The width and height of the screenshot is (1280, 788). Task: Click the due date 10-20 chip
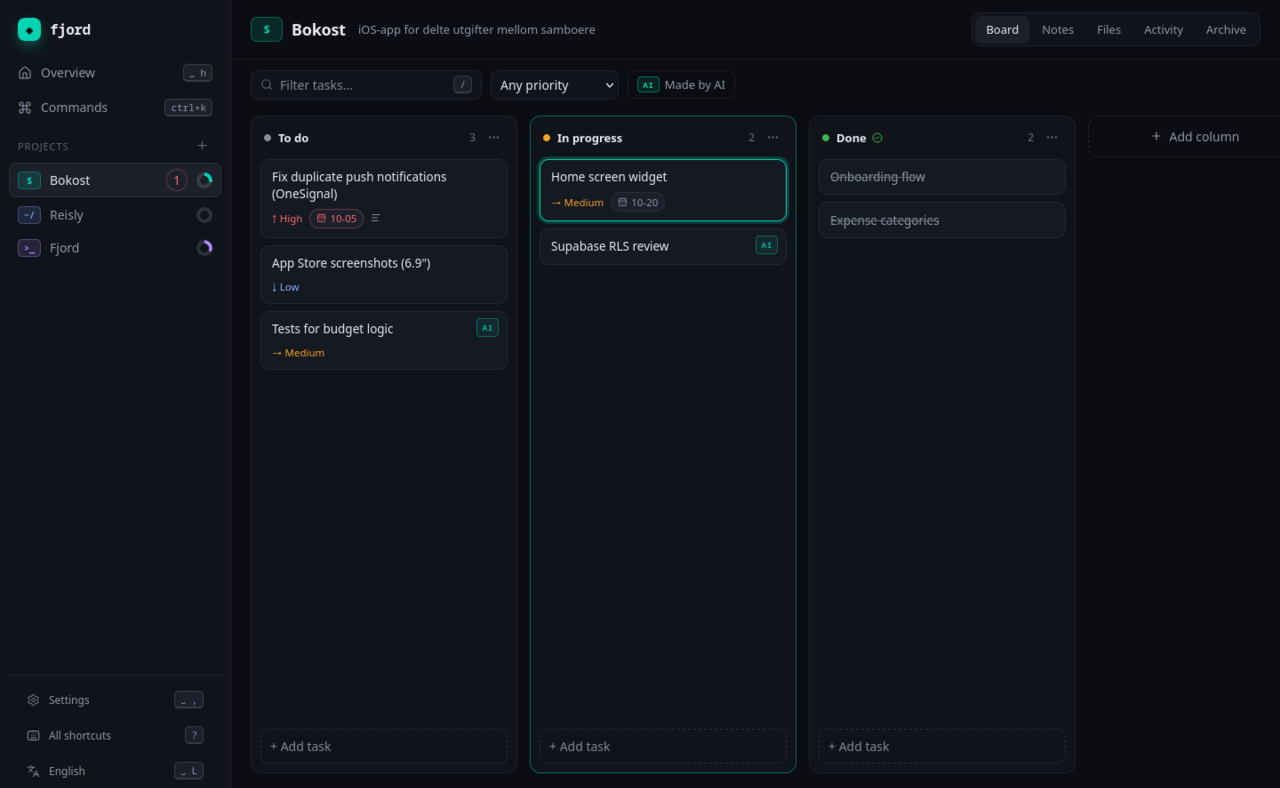(x=638, y=202)
